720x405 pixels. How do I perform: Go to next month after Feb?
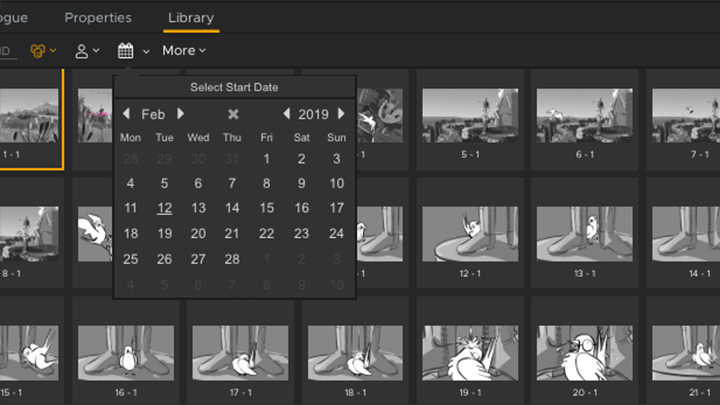(181, 114)
